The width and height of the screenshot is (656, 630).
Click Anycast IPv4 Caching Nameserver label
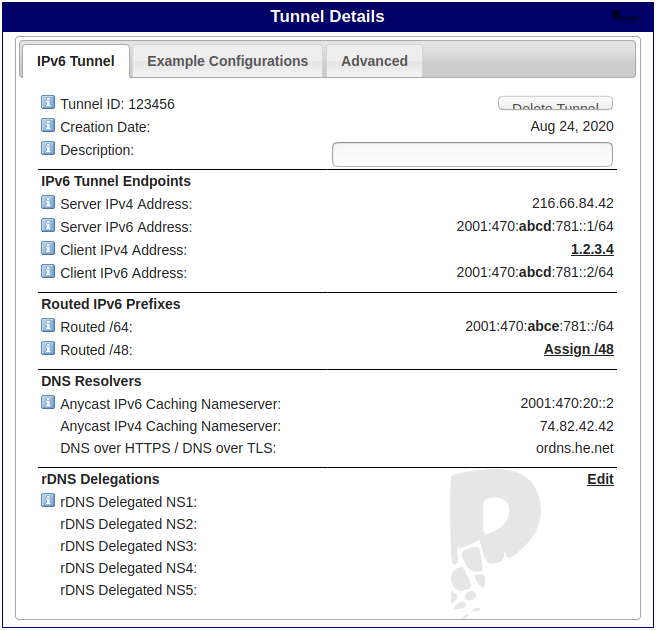tap(171, 426)
